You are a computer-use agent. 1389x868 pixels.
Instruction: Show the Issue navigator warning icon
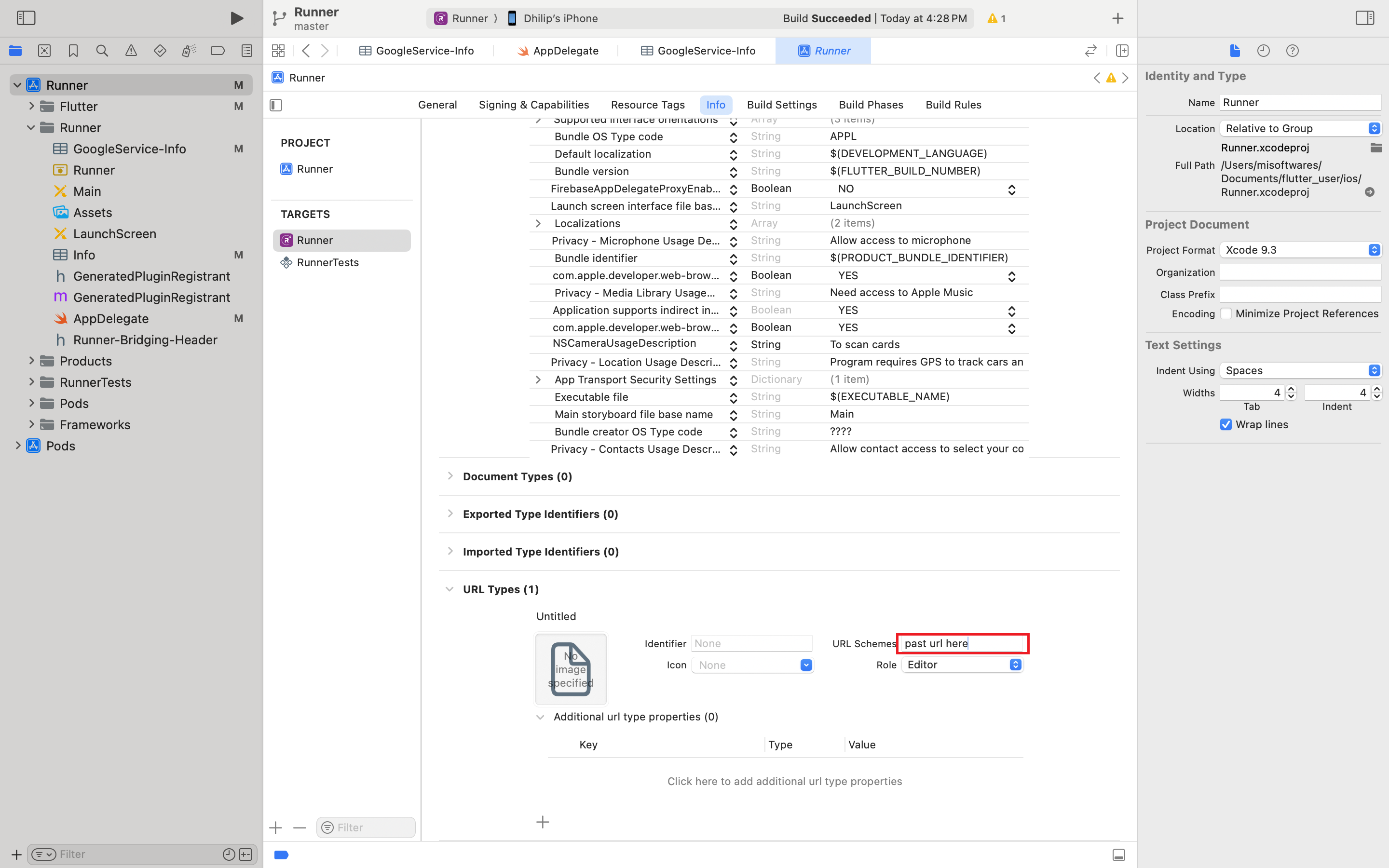coord(131,51)
